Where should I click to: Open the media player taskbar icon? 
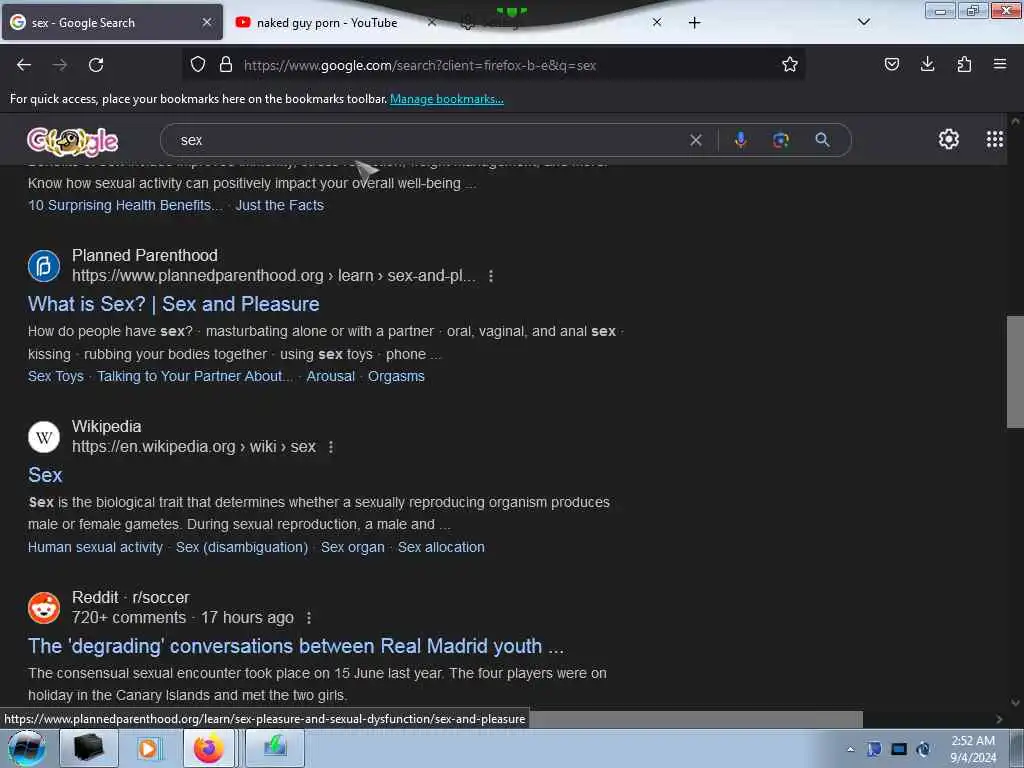tap(150, 748)
